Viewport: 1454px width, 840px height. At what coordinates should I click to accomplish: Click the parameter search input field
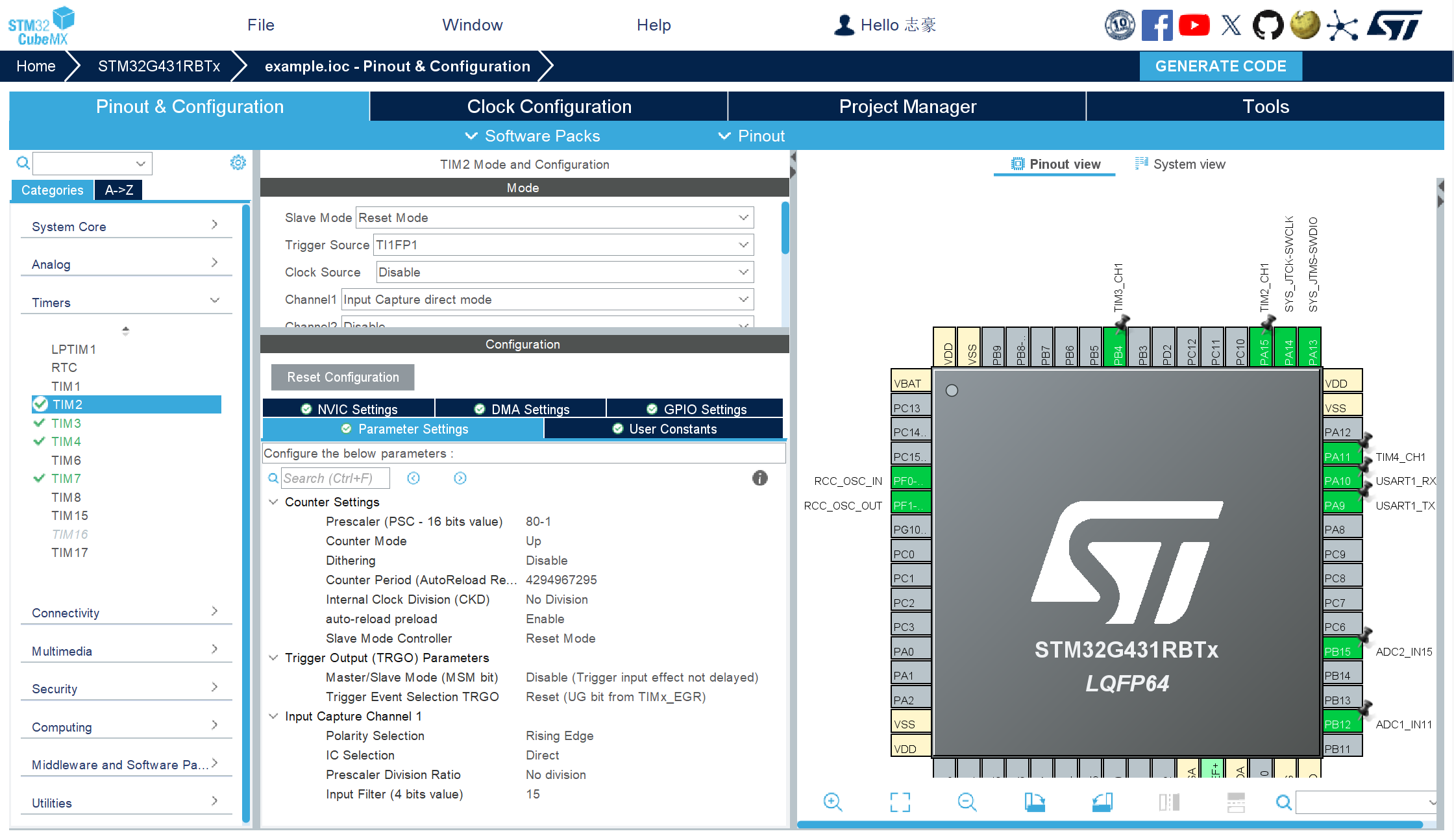click(x=336, y=478)
